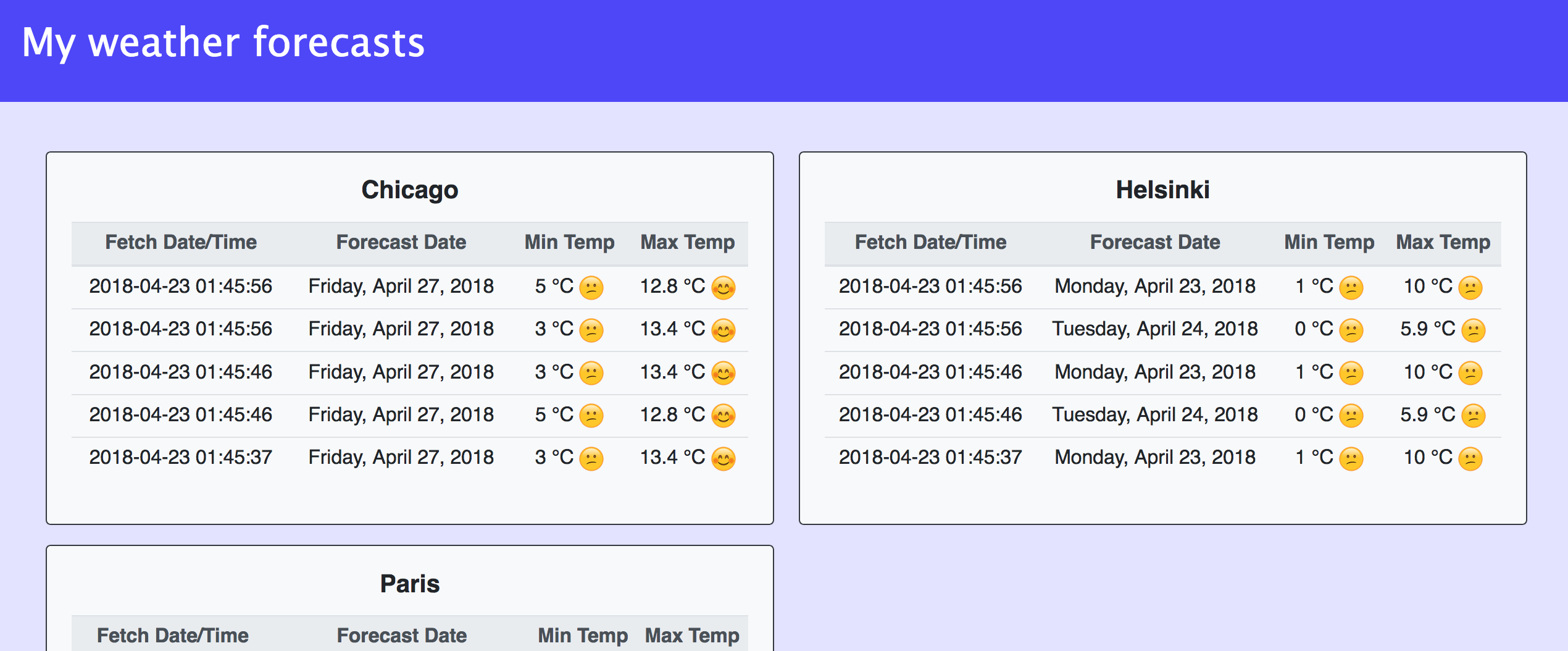
Task: Click 'Tuesday, April 24, 2018' in Helsinki 01:45:46 row
Action: pos(1155,415)
